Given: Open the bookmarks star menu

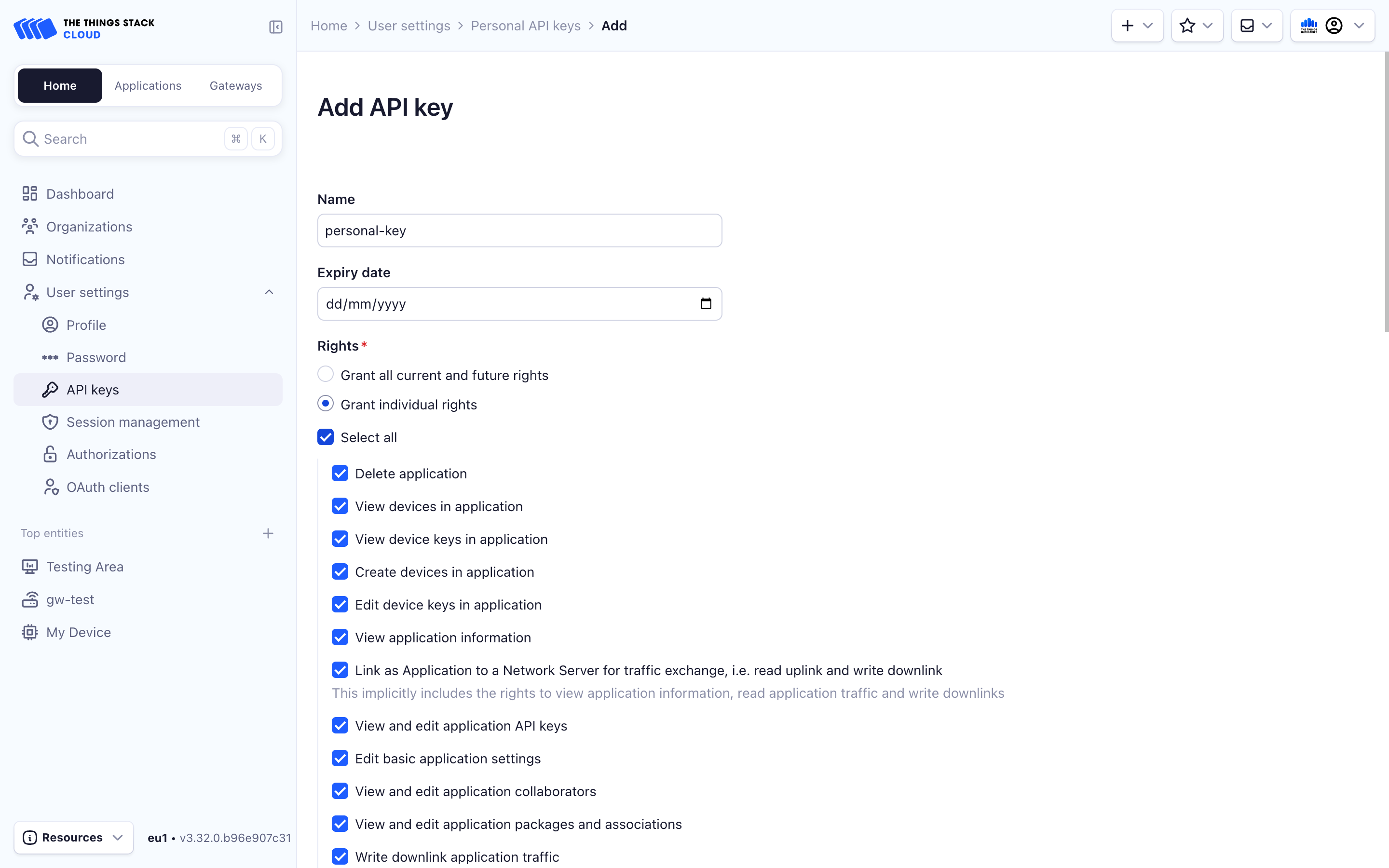Looking at the screenshot, I should [x=1197, y=26].
